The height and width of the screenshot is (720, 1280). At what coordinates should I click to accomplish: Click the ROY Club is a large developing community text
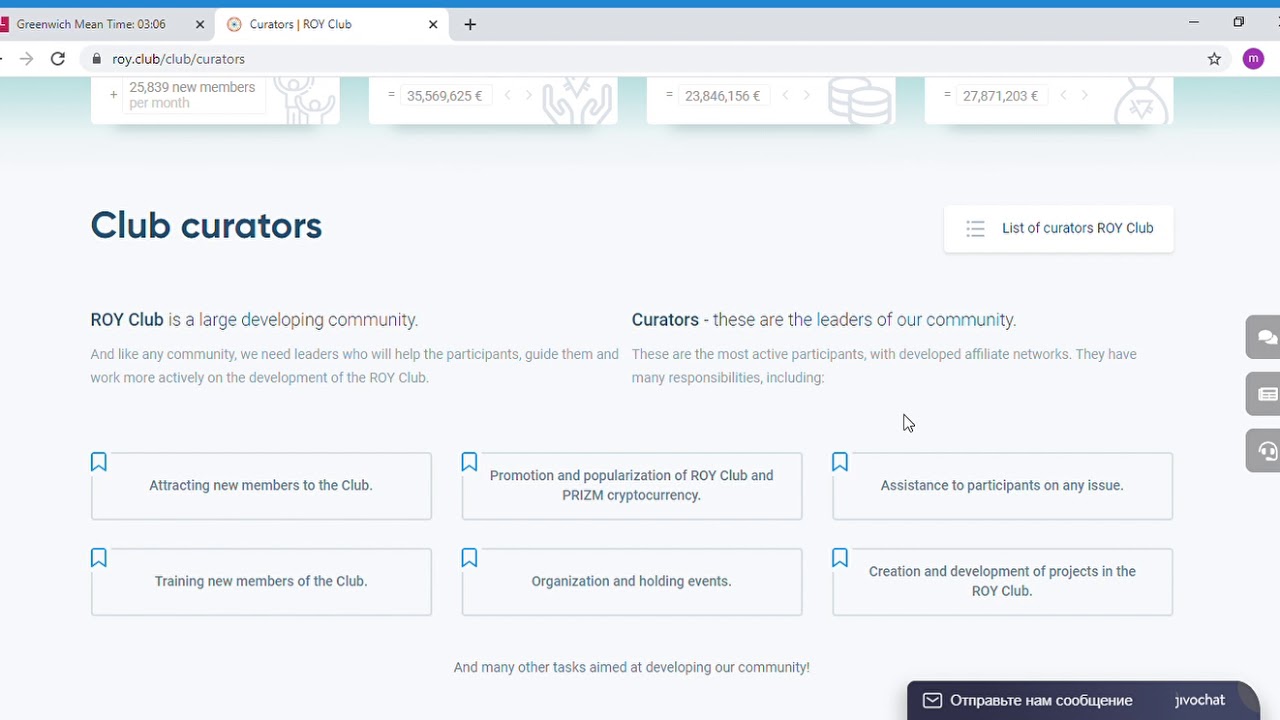click(x=254, y=320)
